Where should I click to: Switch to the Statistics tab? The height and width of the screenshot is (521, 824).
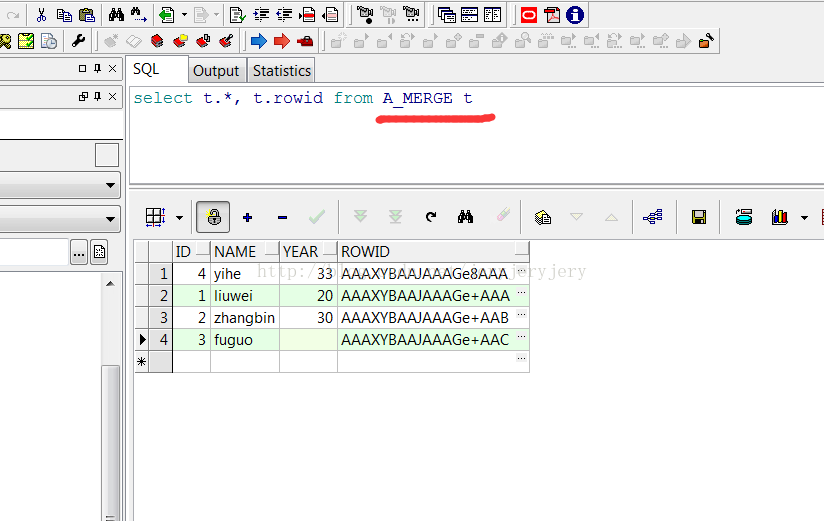pos(281,70)
